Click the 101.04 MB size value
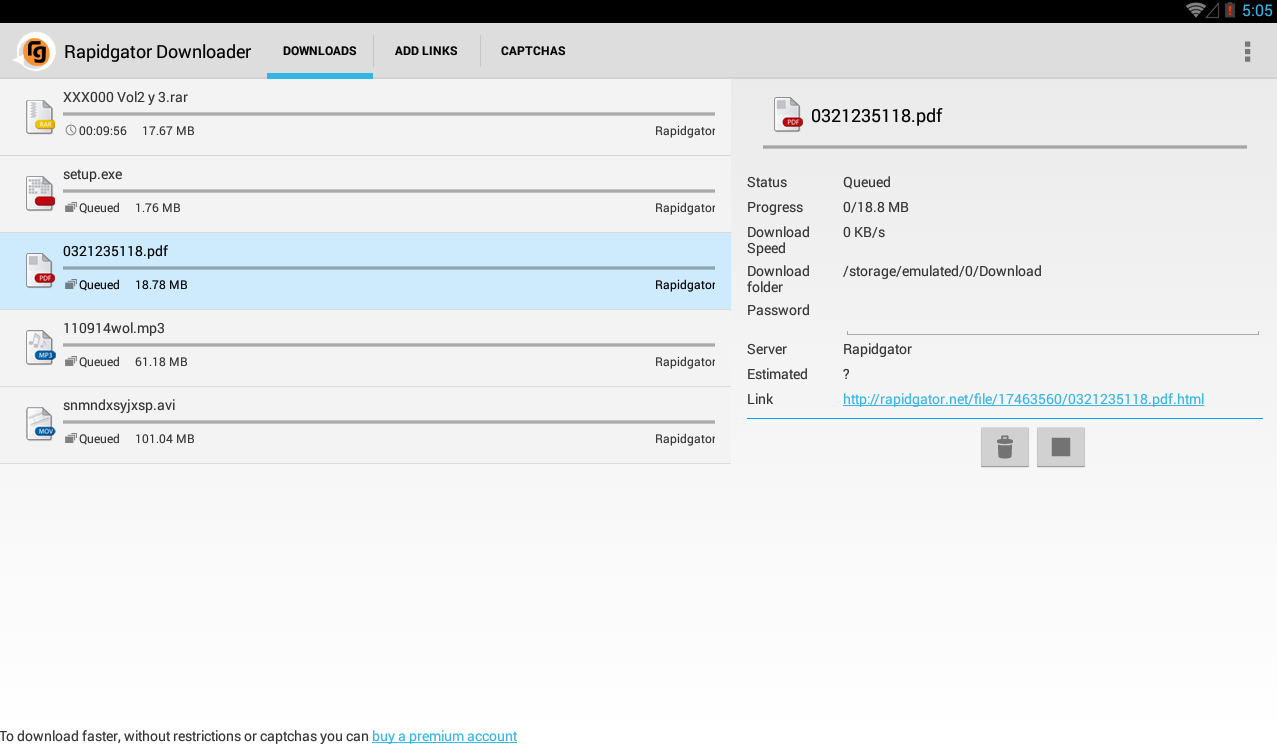Viewport: 1277px width, 746px height. (x=165, y=439)
